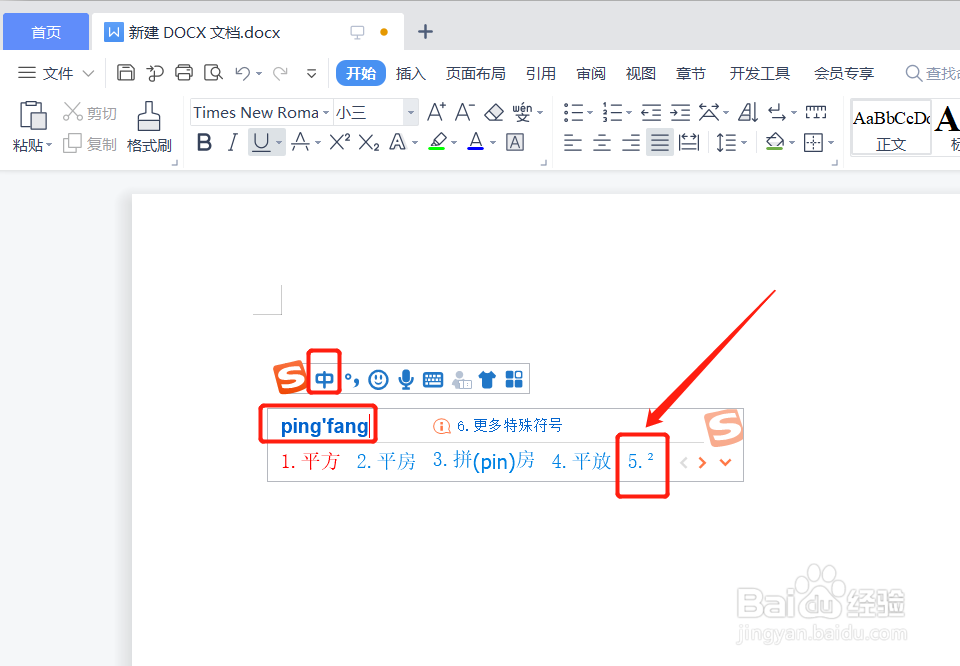Open Sogou toolbox grid icon

pyautogui.click(x=514, y=380)
